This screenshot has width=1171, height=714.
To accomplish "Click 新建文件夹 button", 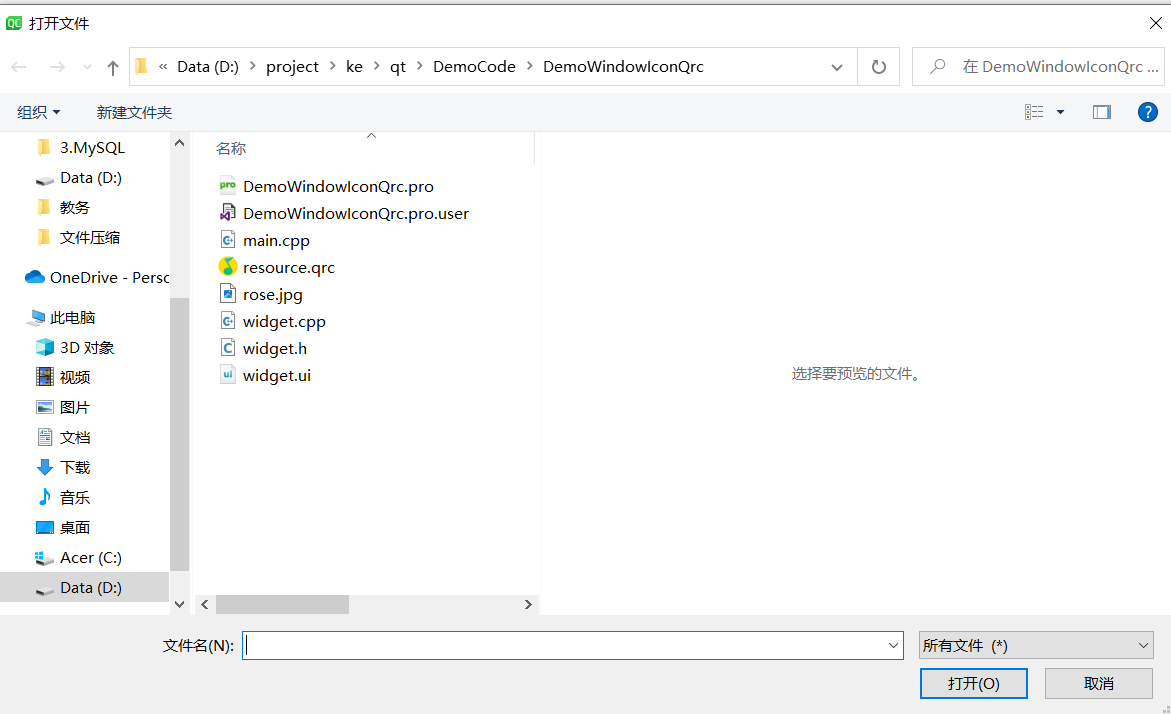I will pos(134,112).
